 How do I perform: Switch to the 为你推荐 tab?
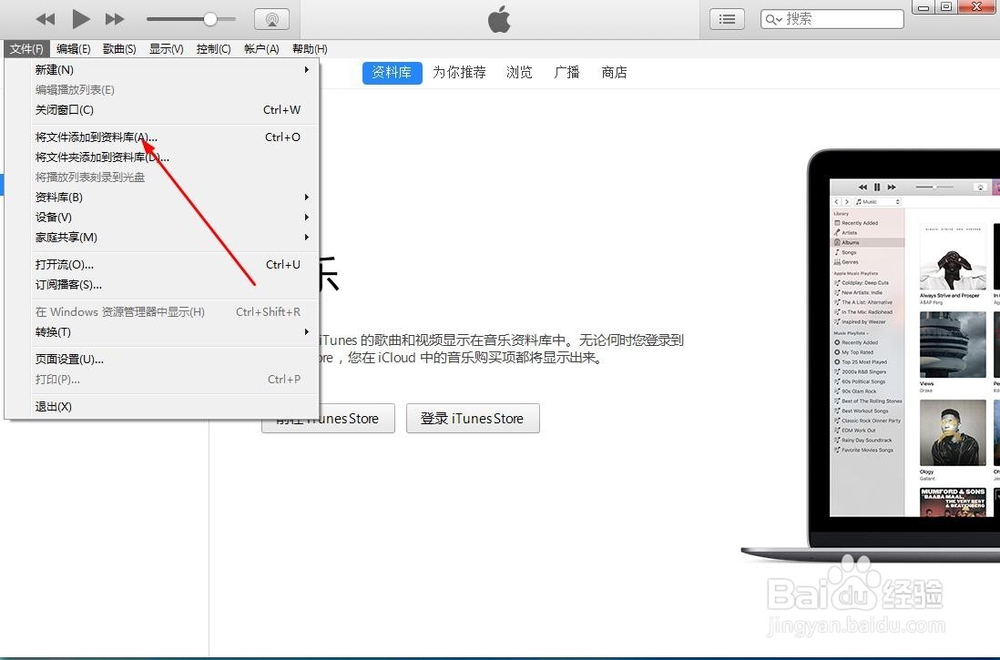click(459, 73)
